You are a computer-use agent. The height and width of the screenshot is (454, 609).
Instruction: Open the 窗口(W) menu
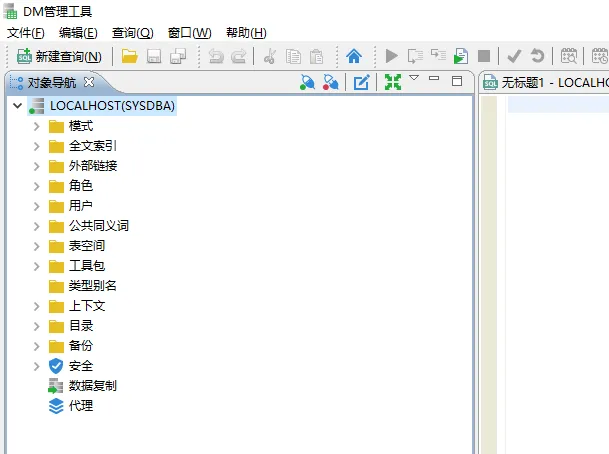[190, 33]
